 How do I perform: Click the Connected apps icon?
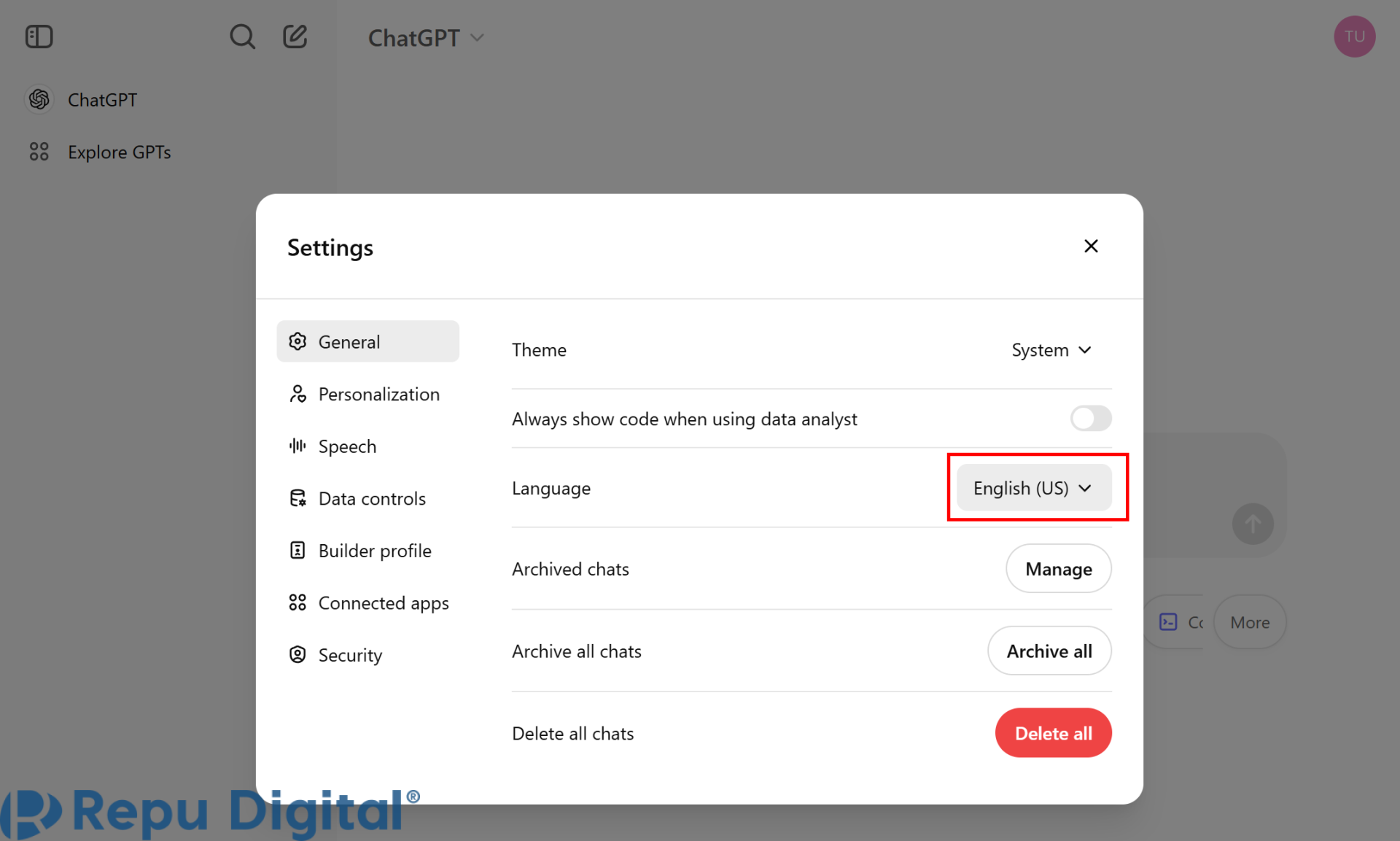click(297, 602)
